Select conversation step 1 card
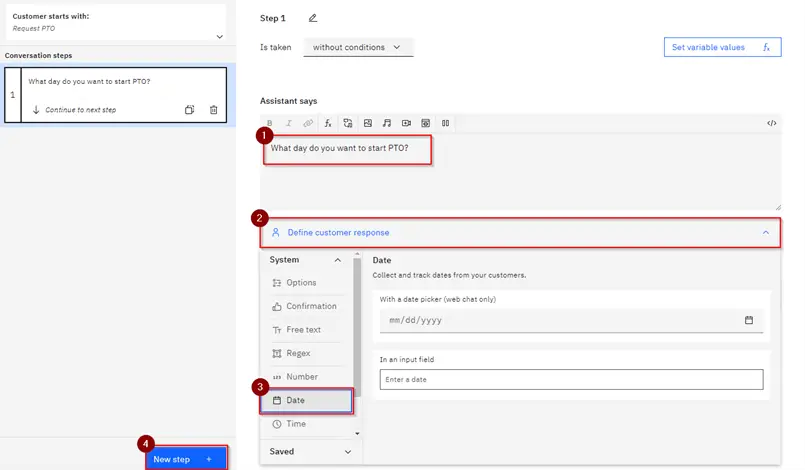The height and width of the screenshot is (470, 805). 116,95
